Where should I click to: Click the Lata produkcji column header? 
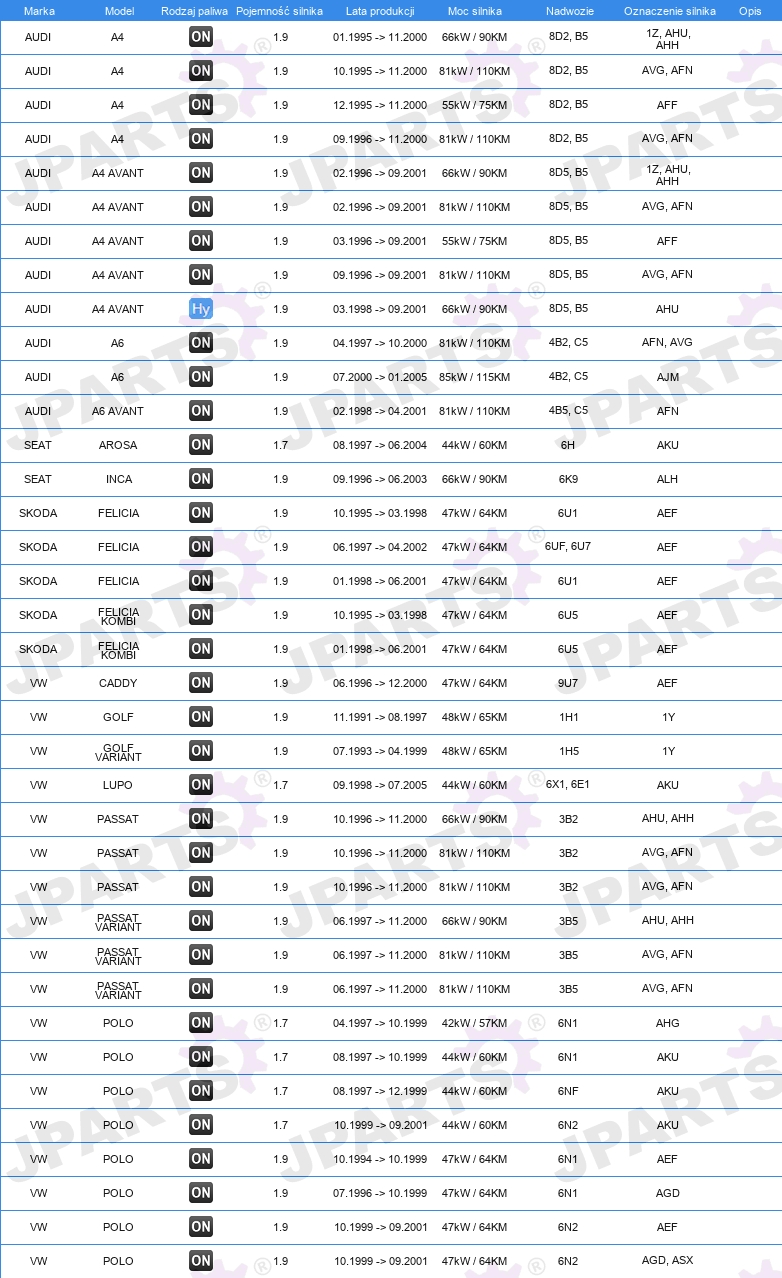pyautogui.click(x=380, y=11)
